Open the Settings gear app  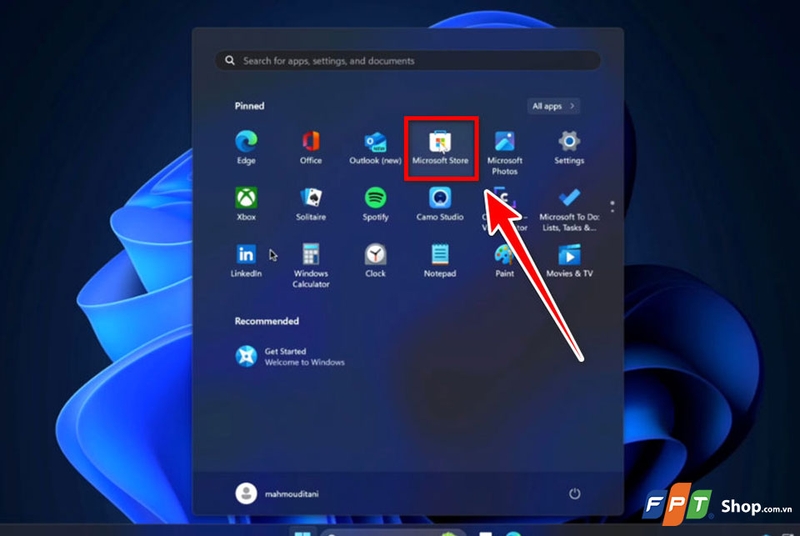point(569,147)
